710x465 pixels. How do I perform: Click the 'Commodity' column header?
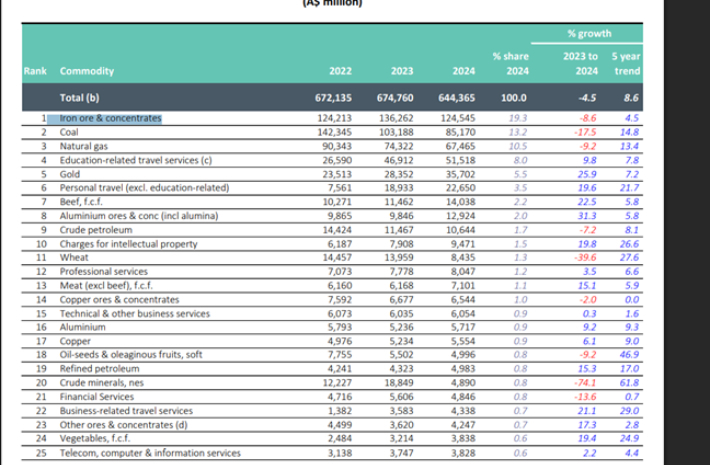point(87,71)
